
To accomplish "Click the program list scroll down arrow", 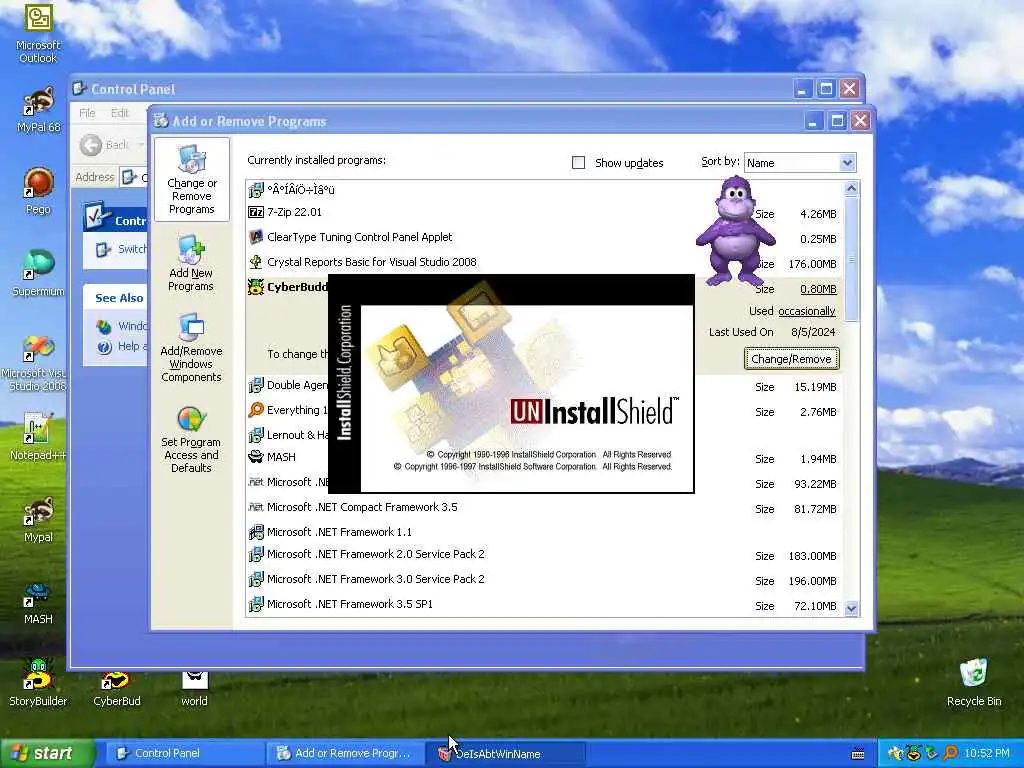I will click(851, 608).
